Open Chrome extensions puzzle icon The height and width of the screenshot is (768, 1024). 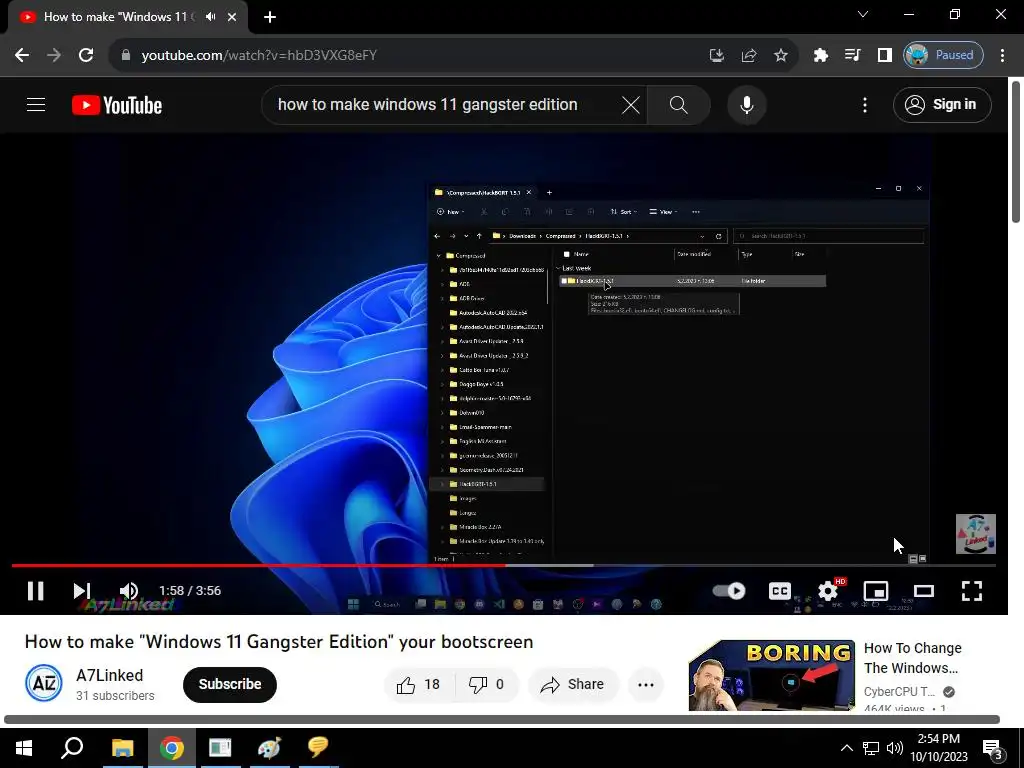click(821, 55)
